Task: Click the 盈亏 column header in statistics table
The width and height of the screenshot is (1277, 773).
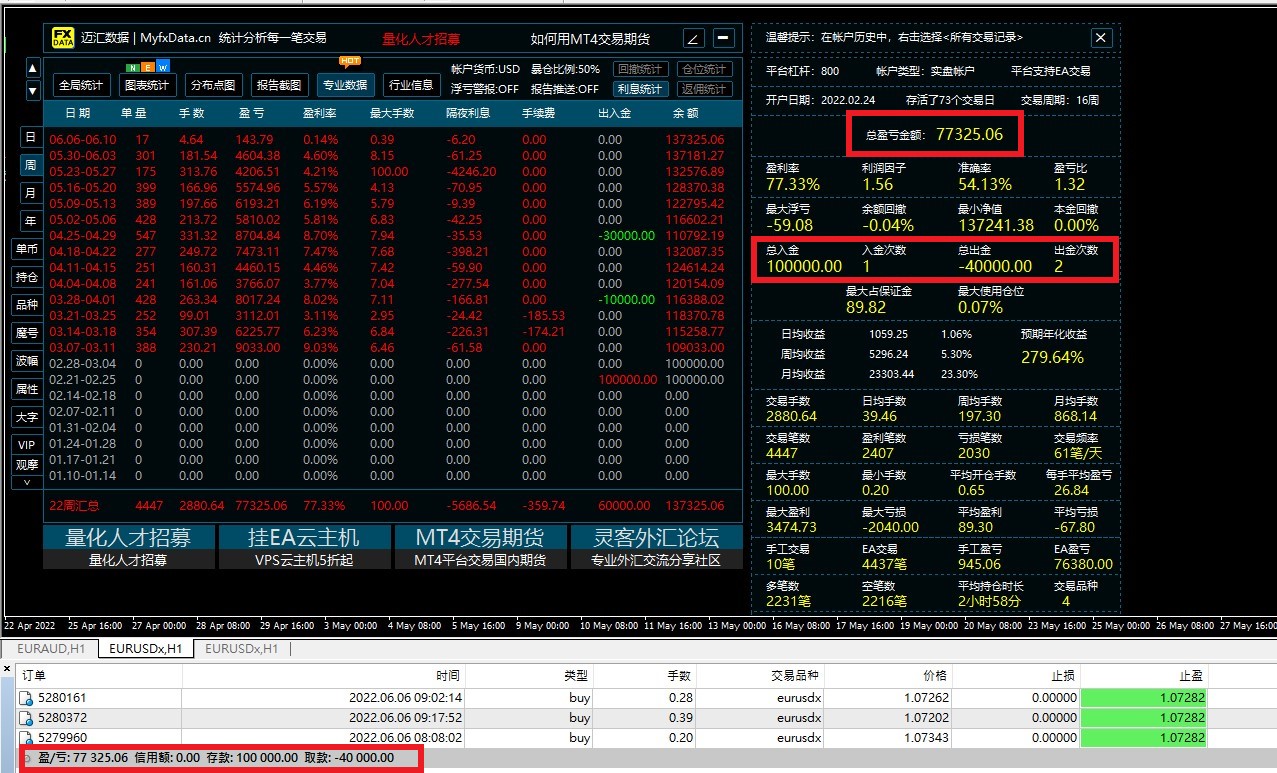Action: pos(251,113)
